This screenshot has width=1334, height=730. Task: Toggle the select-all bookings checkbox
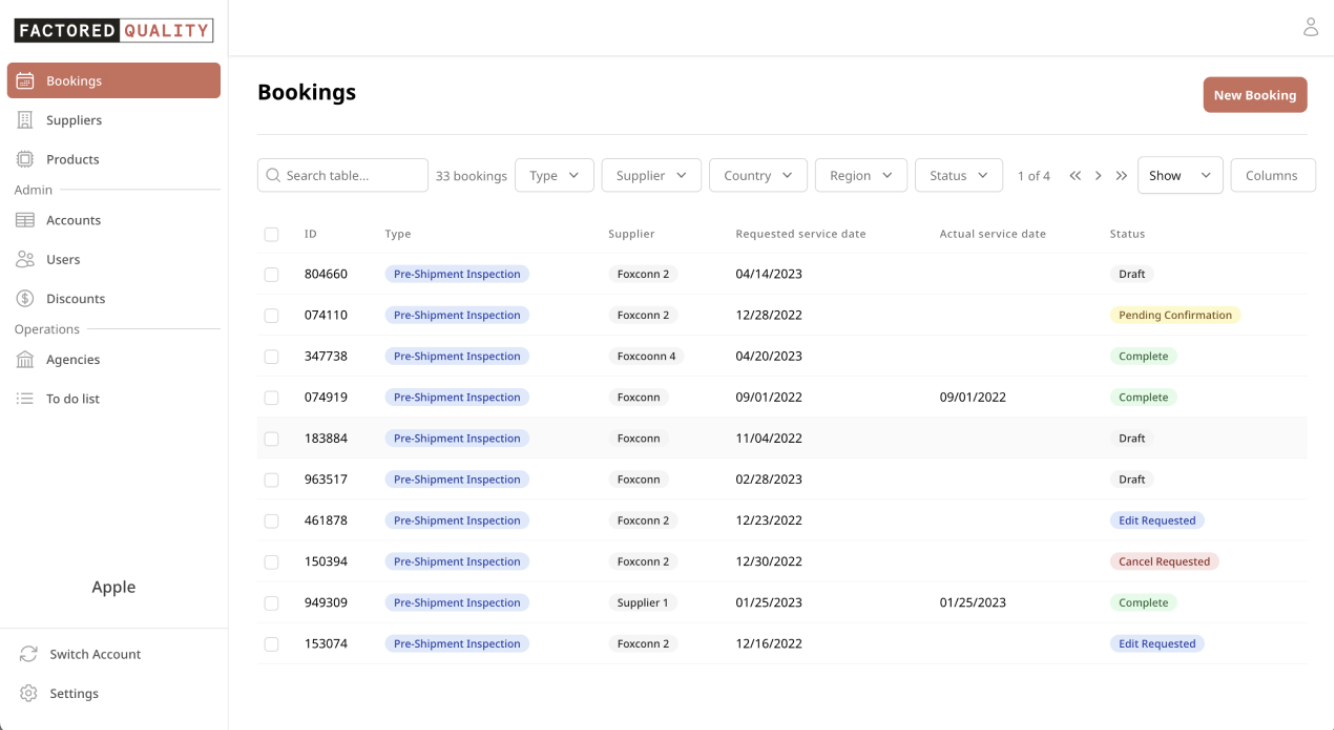271,234
